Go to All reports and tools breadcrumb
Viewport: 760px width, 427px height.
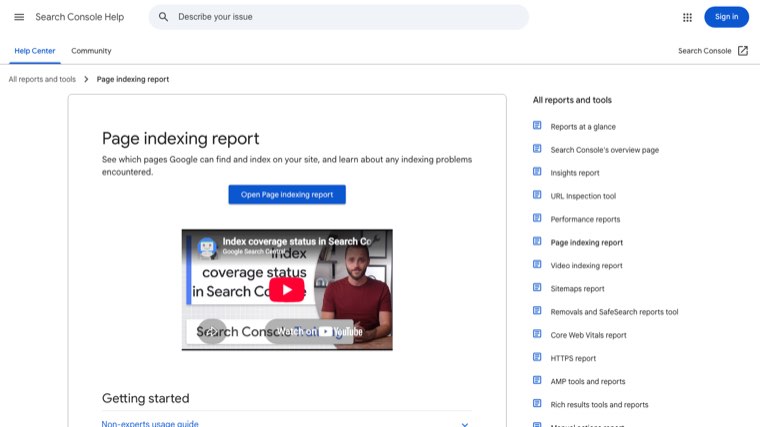pyautogui.click(x=42, y=79)
